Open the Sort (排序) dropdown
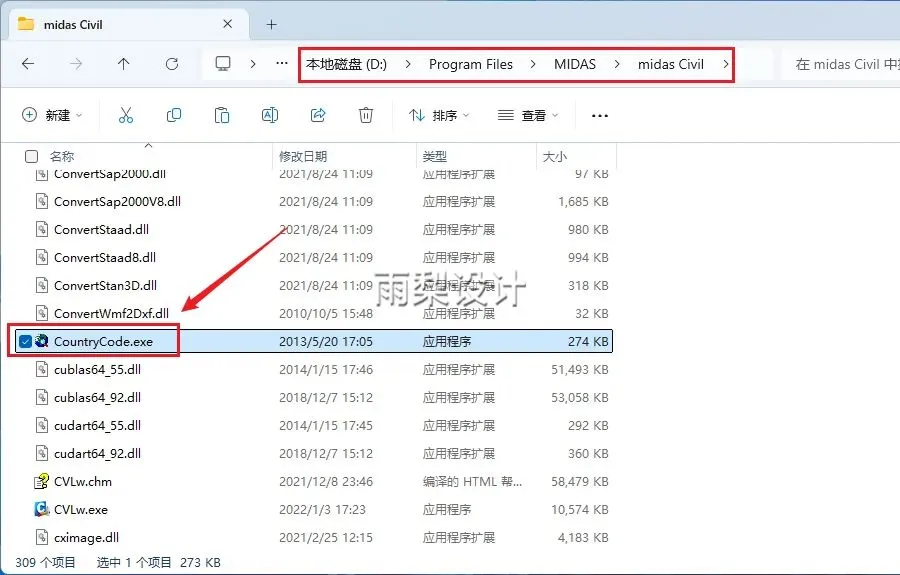Viewport: 900px width, 575px height. pos(440,115)
